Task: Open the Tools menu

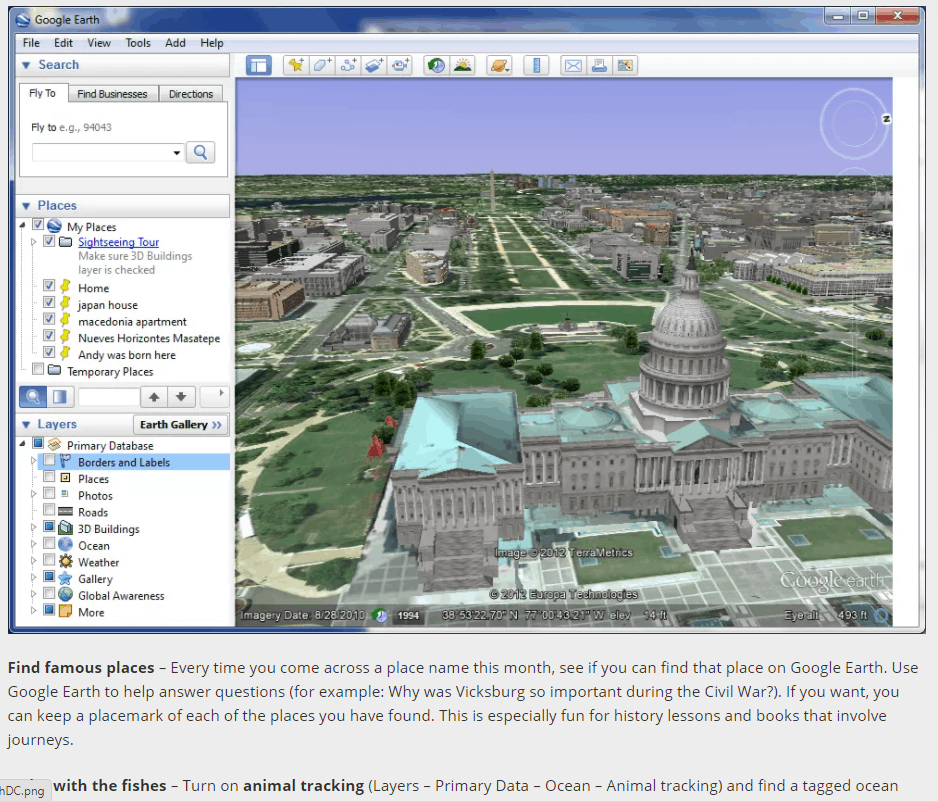Action: [138, 43]
